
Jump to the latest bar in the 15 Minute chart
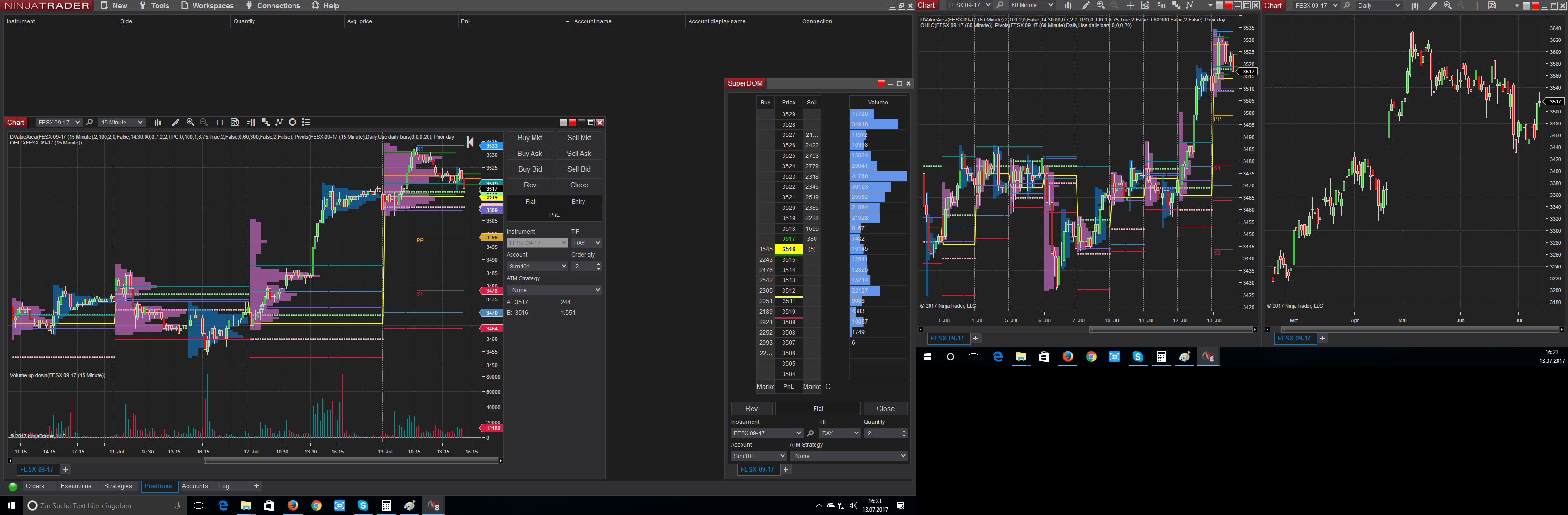[x=470, y=142]
